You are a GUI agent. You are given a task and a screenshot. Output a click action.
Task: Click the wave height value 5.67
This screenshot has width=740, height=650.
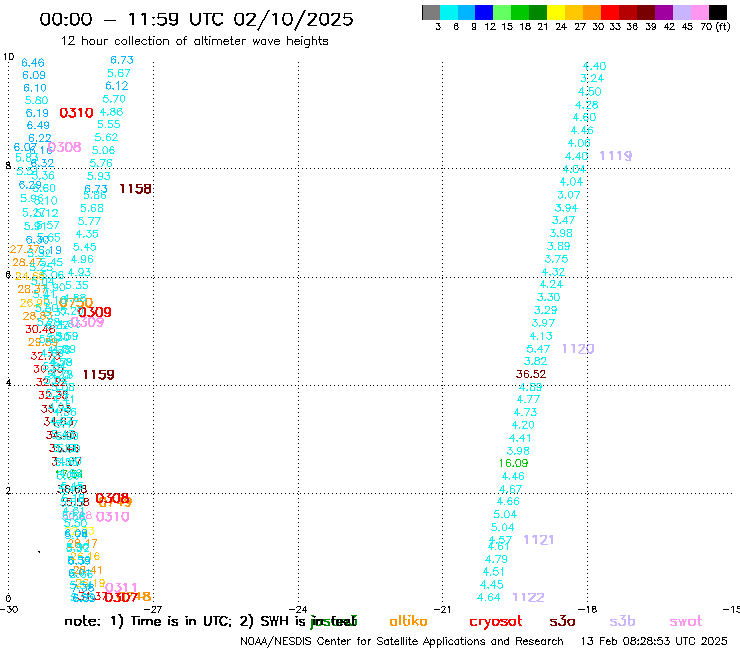[118, 73]
